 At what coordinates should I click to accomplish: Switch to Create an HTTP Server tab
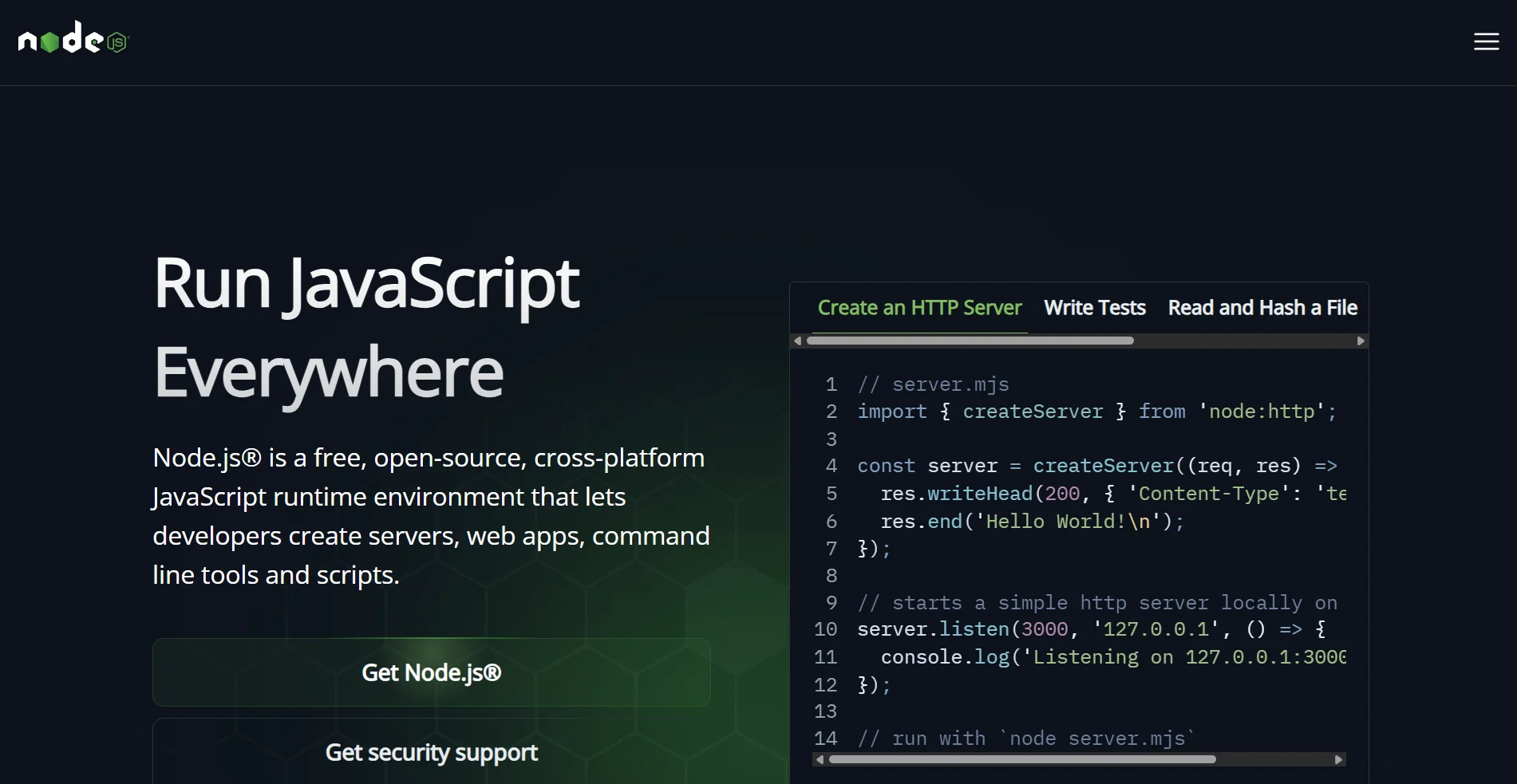point(919,308)
